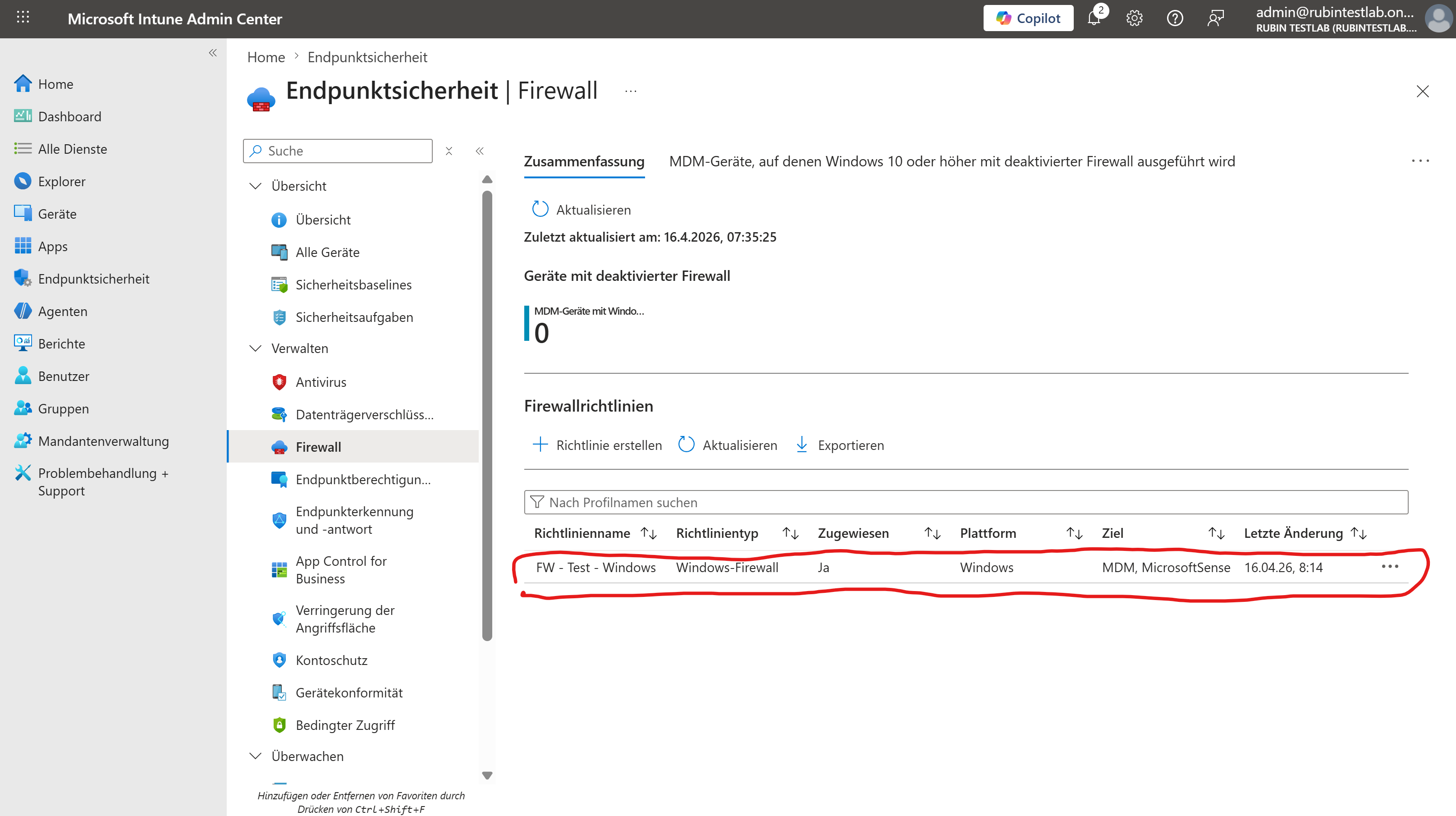Open portal settings gear icon
This screenshot has height=816, width=1456.
[x=1134, y=18]
